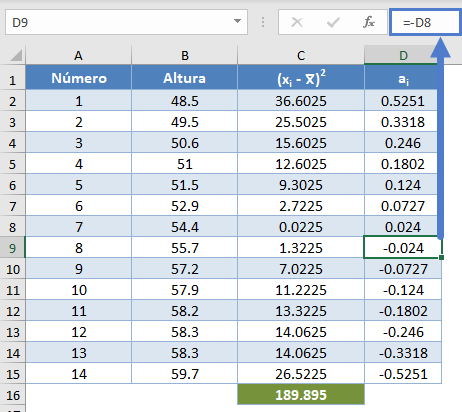Click cell containing 1.3225

click(x=301, y=248)
